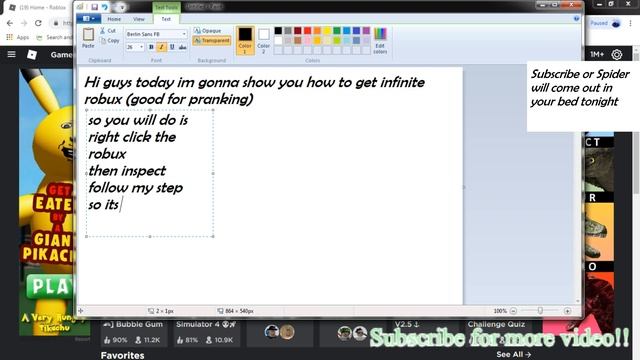Click the Chrome profile avatar next to Paused
640x360 pixels.
[x=616, y=23]
